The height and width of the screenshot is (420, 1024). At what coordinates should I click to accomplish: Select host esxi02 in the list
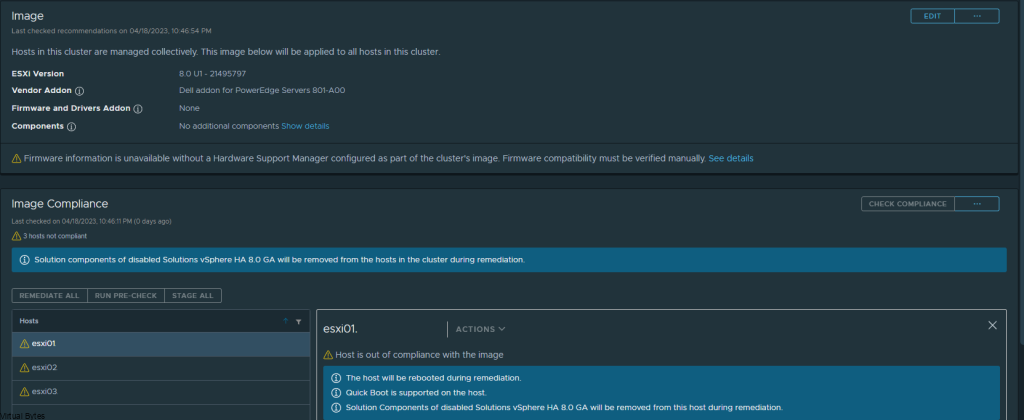(x=161, y=368)
